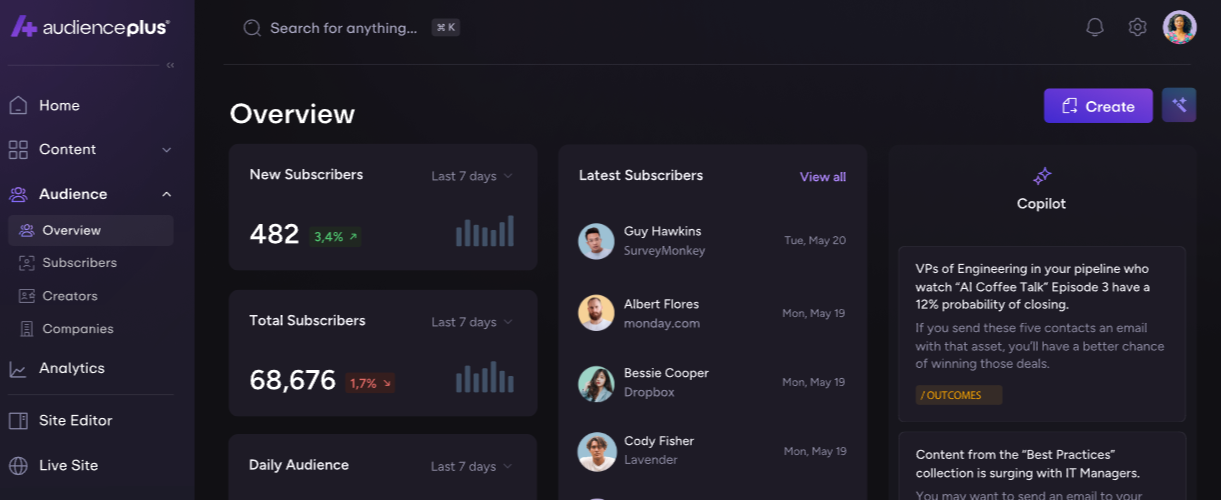Image resolution: width=1221 pixels, height=500 pixels.
Task: Open the user profile avatar
Action: click(1180, 27)
